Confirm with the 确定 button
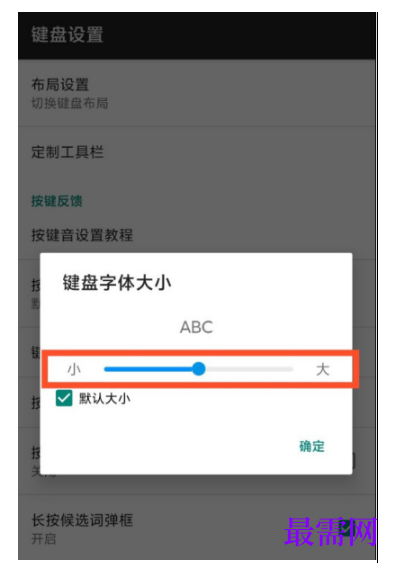396x563 pixels. coord(312,446)
